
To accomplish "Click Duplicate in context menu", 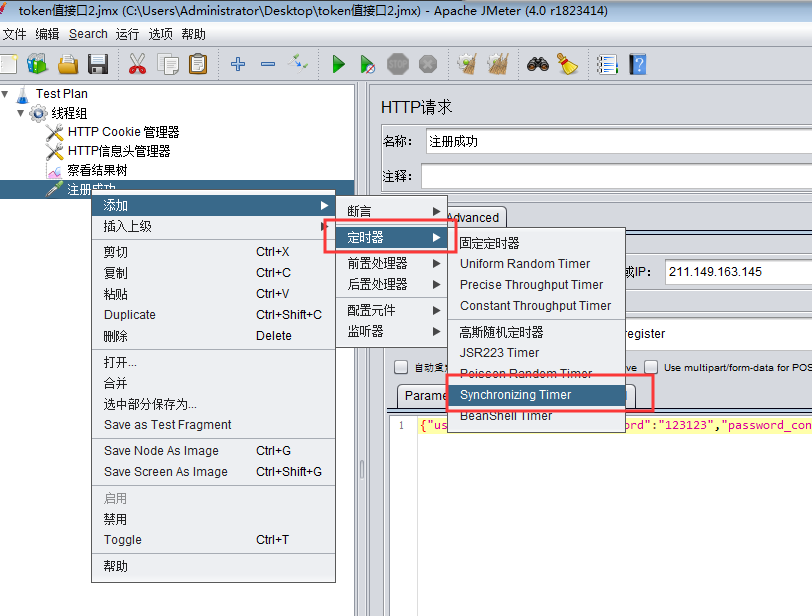I will pos(213,315).
